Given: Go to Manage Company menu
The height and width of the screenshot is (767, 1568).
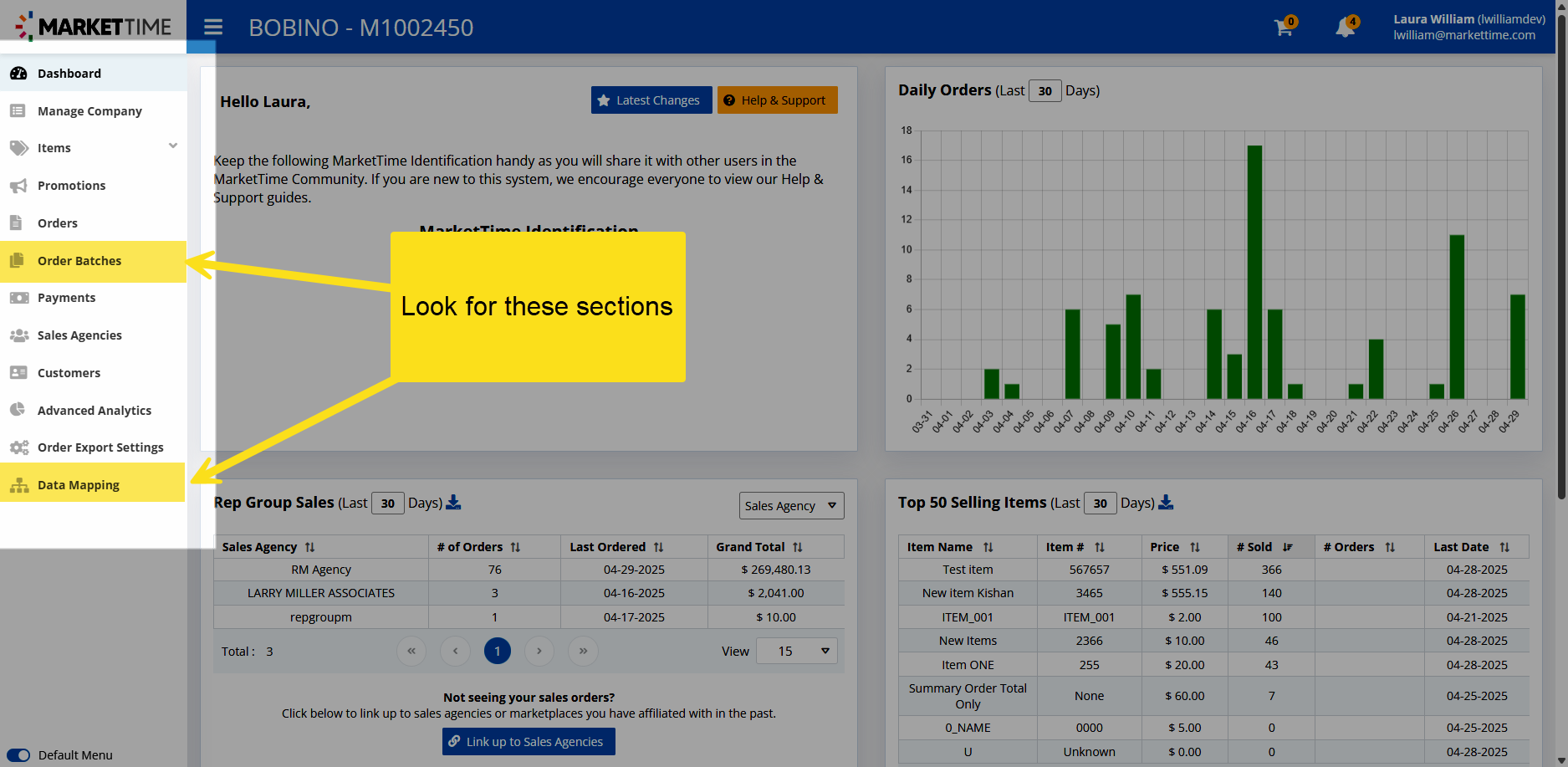Looking at the screenshot, I should [x=89, y=110].
